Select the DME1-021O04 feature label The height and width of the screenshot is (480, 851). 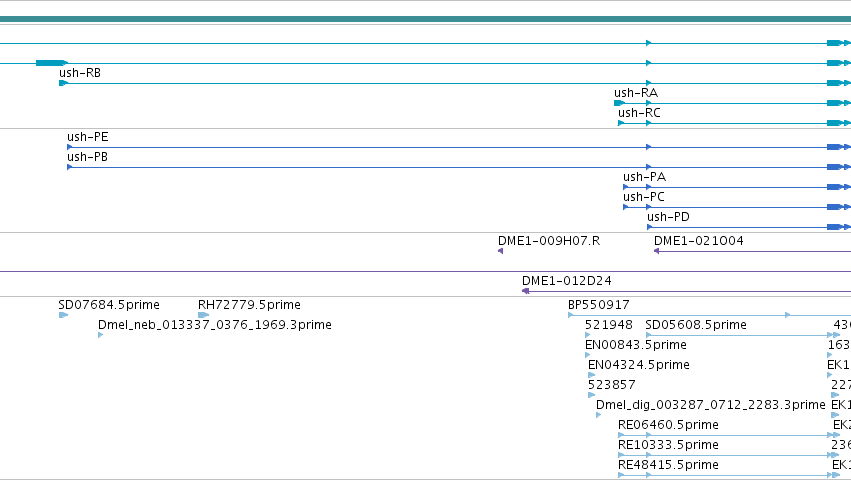point(698,241)
